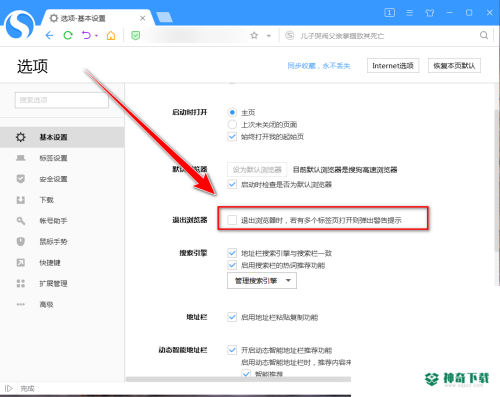Click the purple undo close tab icon

86,35
